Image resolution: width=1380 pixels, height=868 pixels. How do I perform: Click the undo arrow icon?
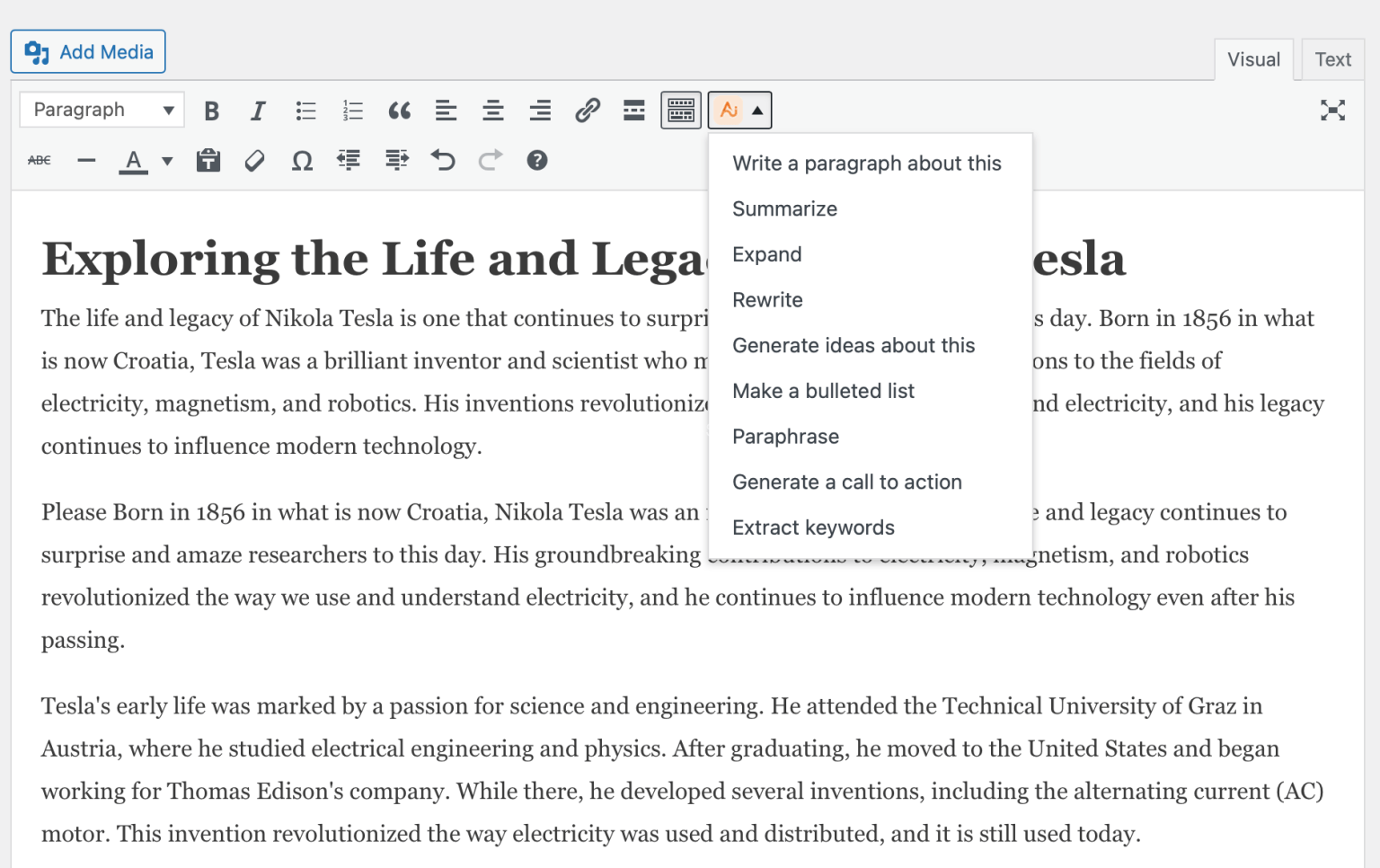(x=443, y=161)
